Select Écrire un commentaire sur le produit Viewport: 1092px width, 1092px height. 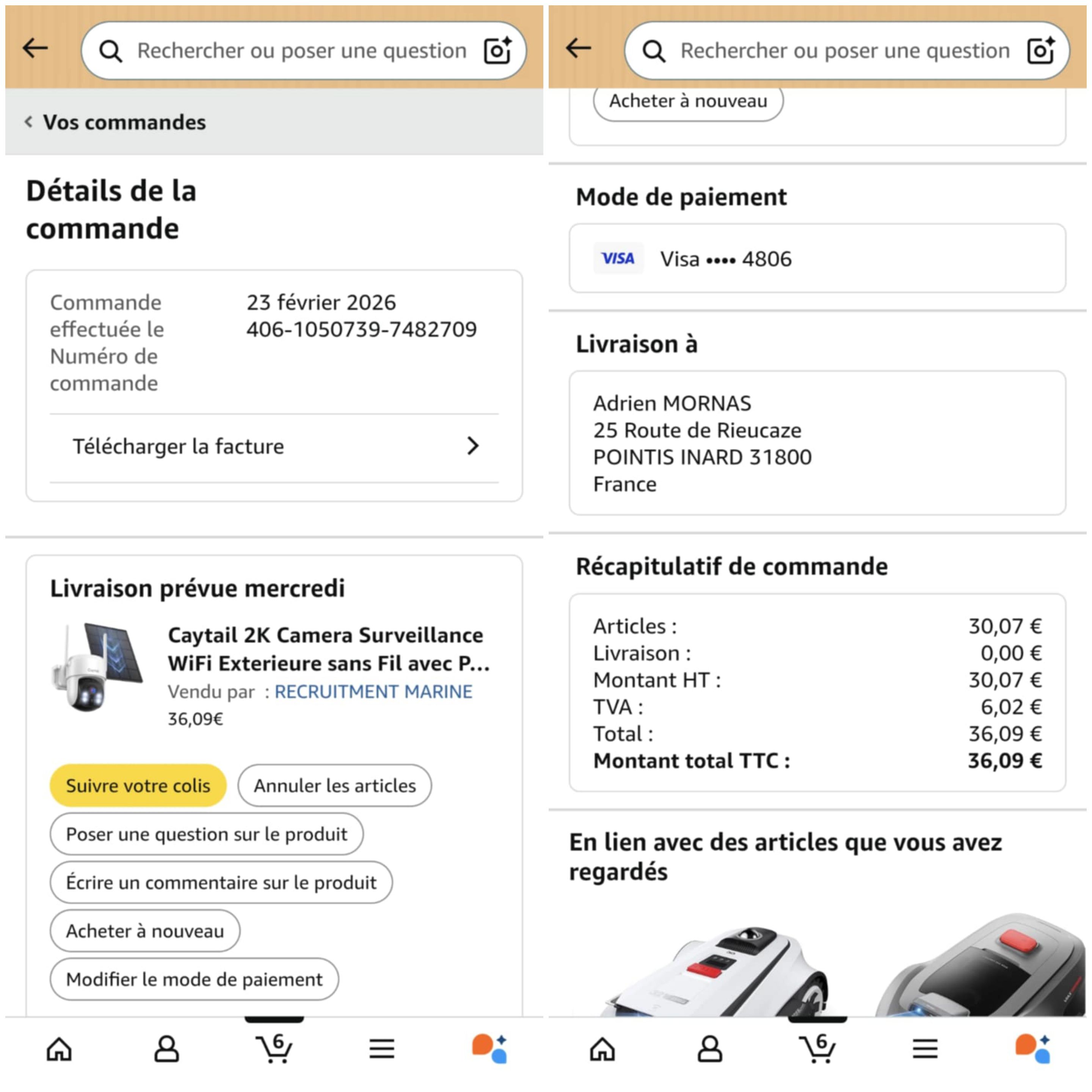point(221,882)
